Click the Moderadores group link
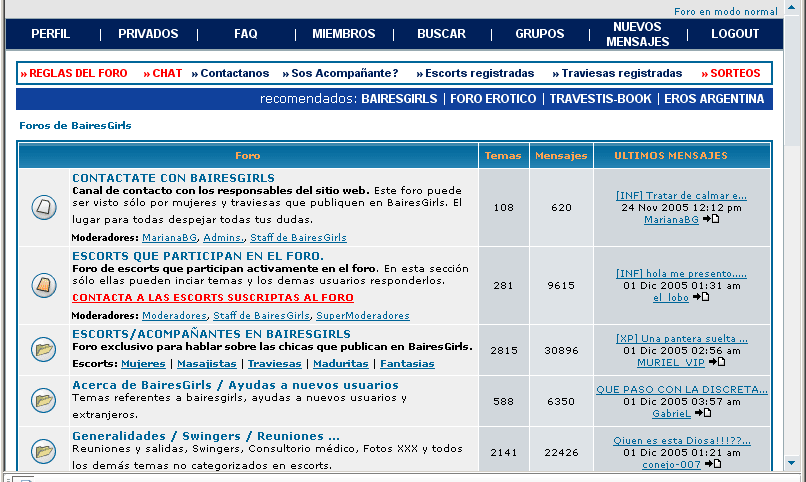The height and width of the screenshot is (482, 806). 174,316
